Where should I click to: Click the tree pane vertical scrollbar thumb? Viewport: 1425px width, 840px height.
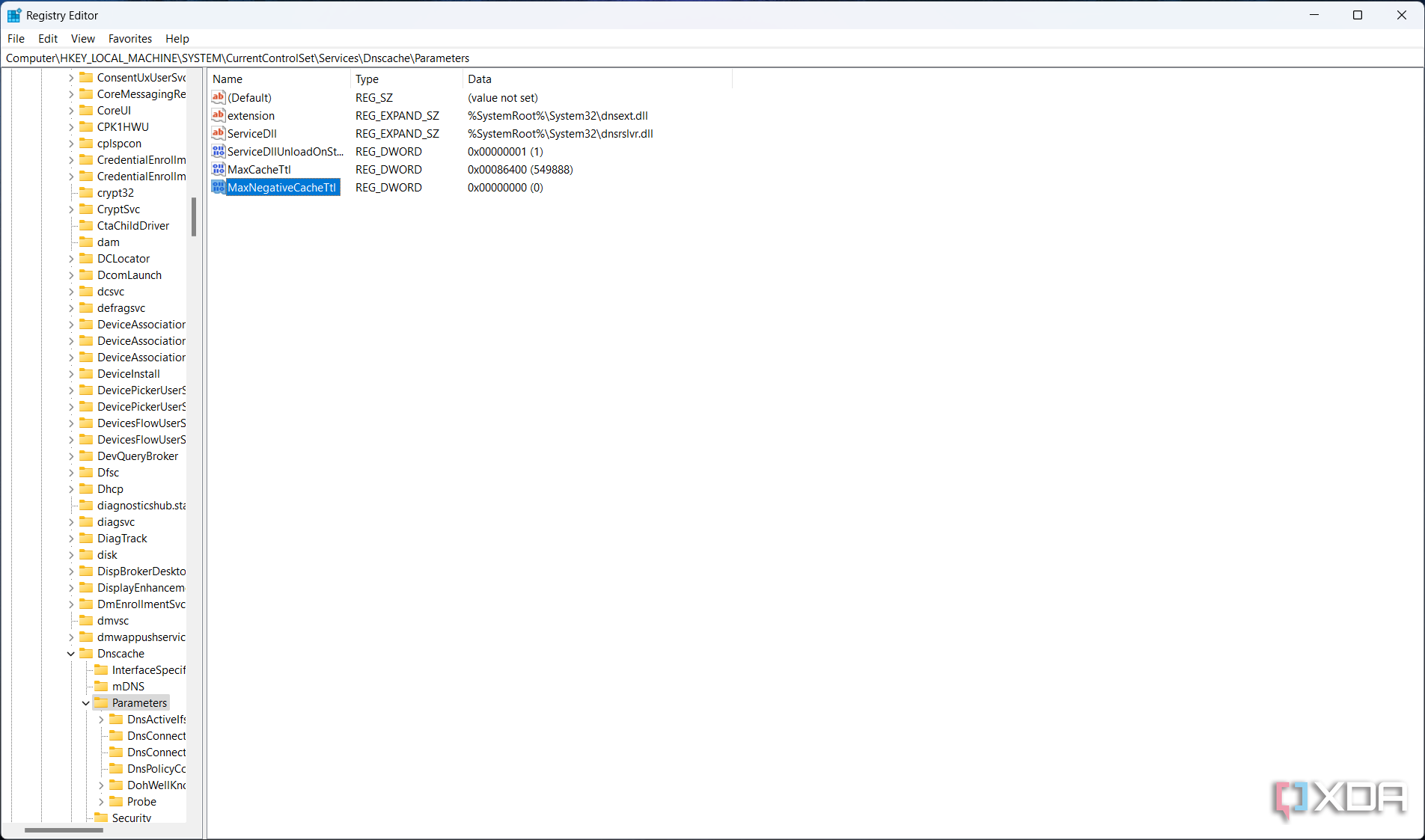coord(194,217)
